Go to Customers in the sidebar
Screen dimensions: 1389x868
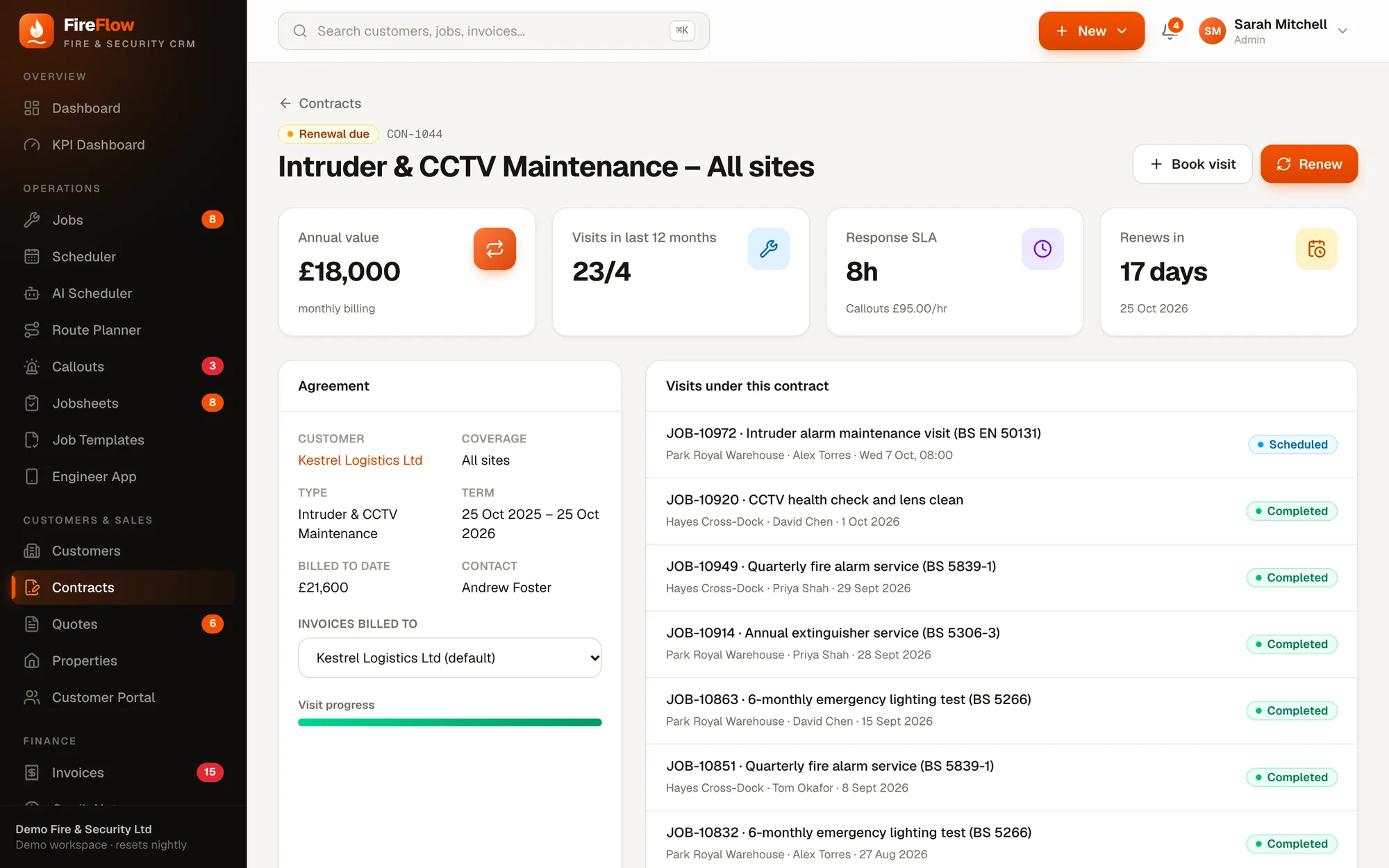click(x=124, y=551)
